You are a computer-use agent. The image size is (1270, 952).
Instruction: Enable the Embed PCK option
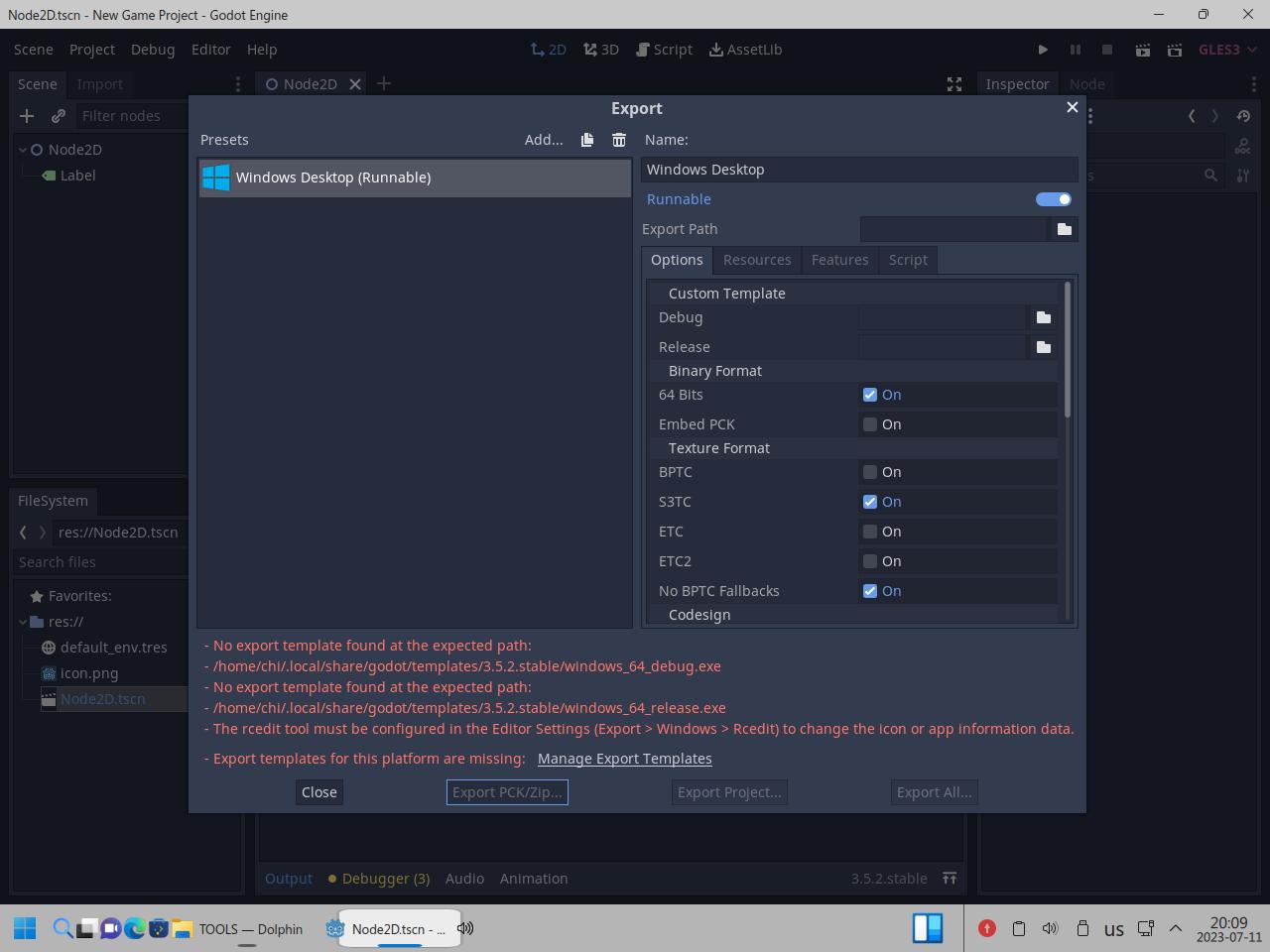pos(870,424)
